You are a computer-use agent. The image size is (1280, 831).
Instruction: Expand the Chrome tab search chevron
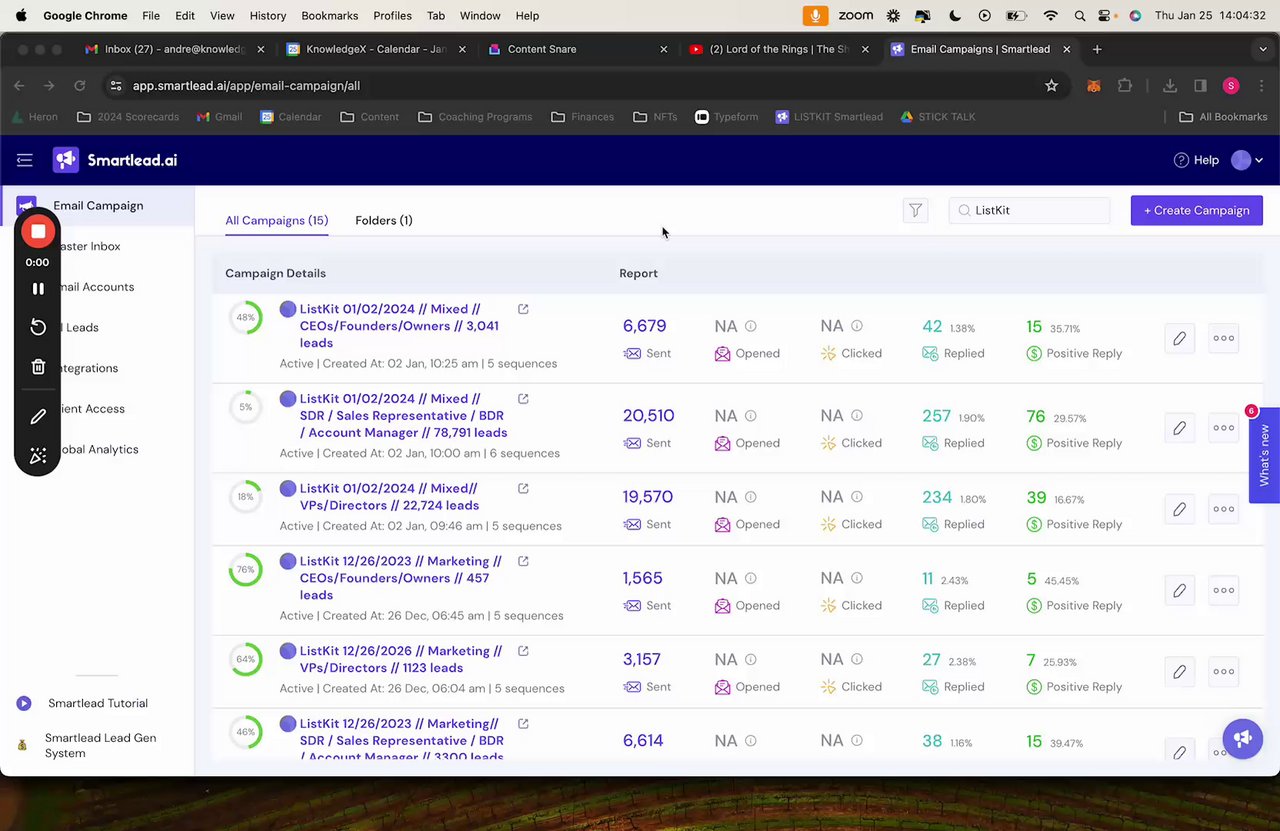pos(1263,49)
